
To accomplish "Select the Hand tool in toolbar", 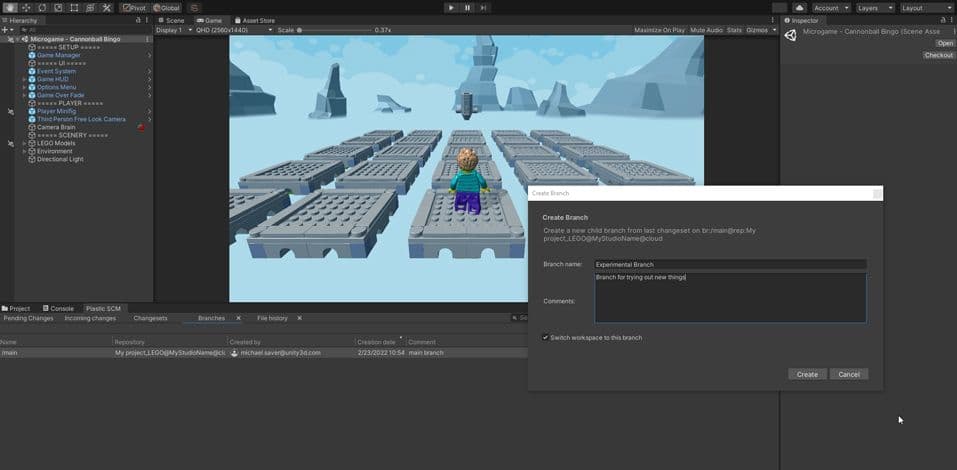I will point(8,7).
